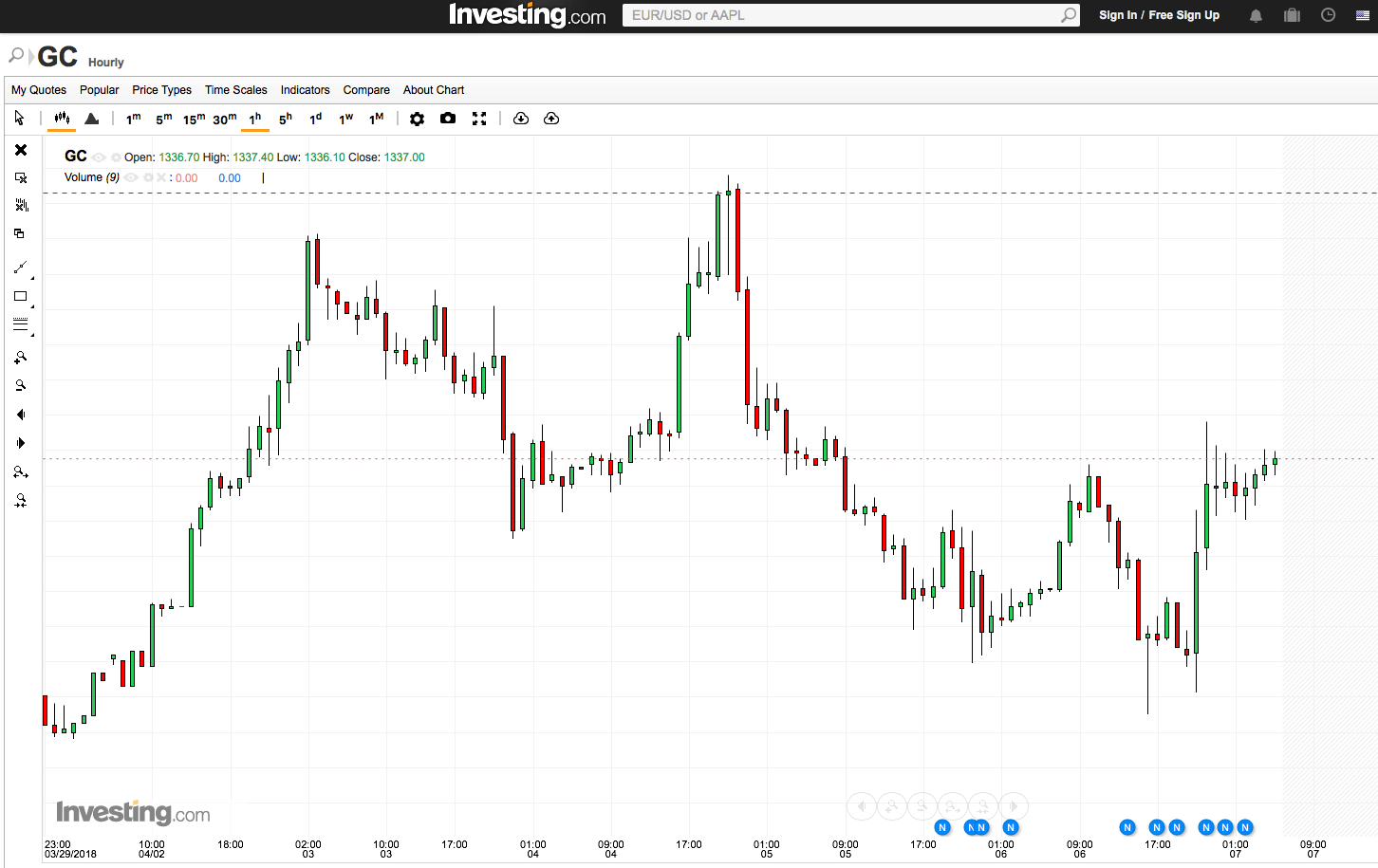Open the Indicators menu
1378x868 pixels.
(x=305, y=90)
